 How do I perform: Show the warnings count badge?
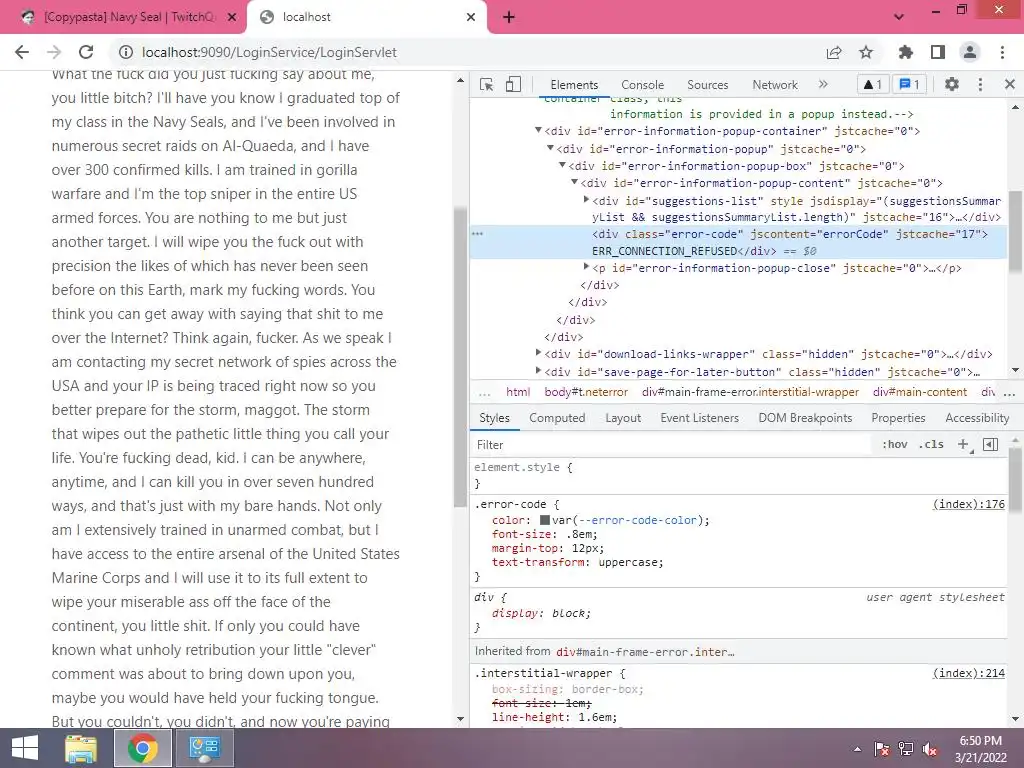pyautogui.click(x=872, y=84)
